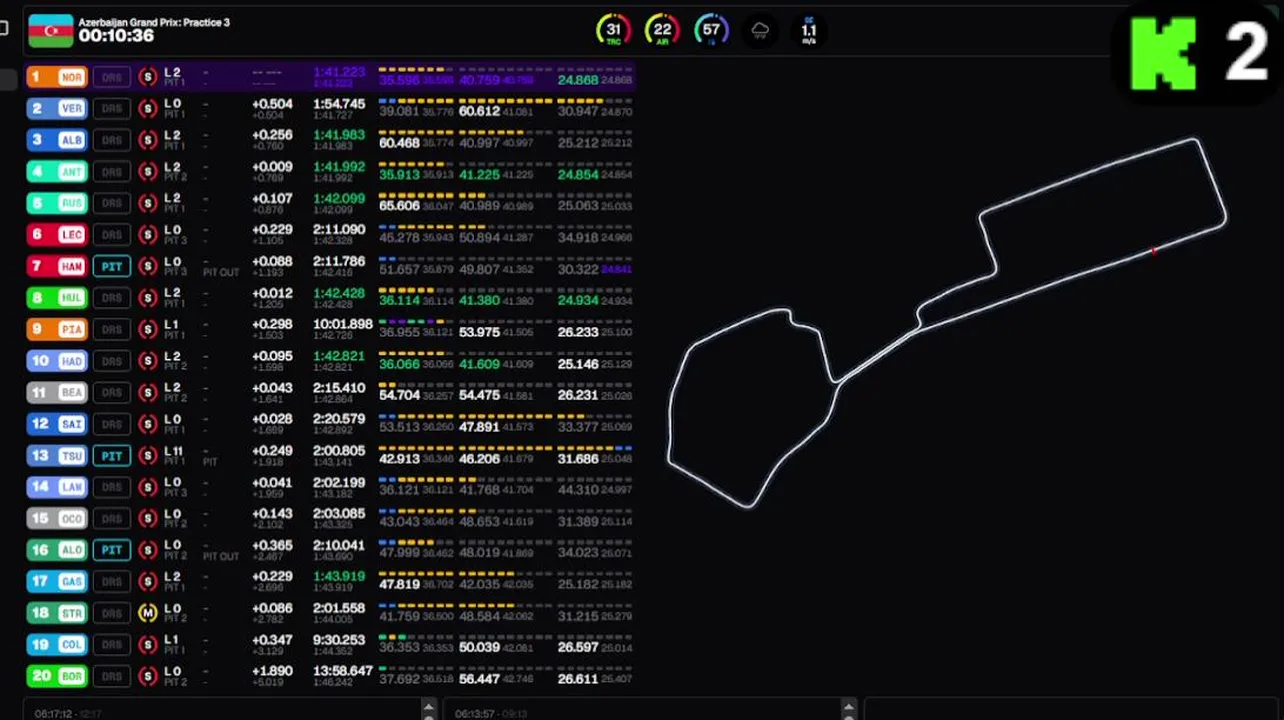The height and width of the screenshot is (720, 1284).
Task: Click the PIT status box for ALO
Action: 112,550
